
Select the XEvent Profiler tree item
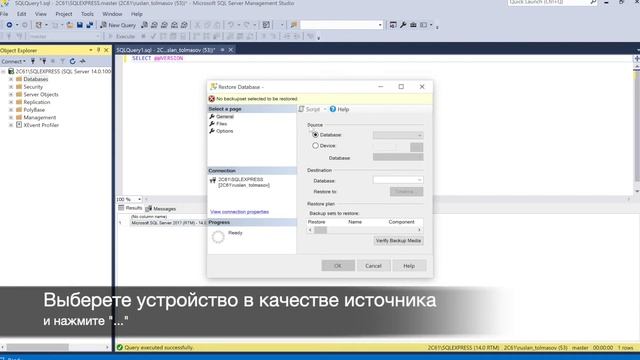41,125
